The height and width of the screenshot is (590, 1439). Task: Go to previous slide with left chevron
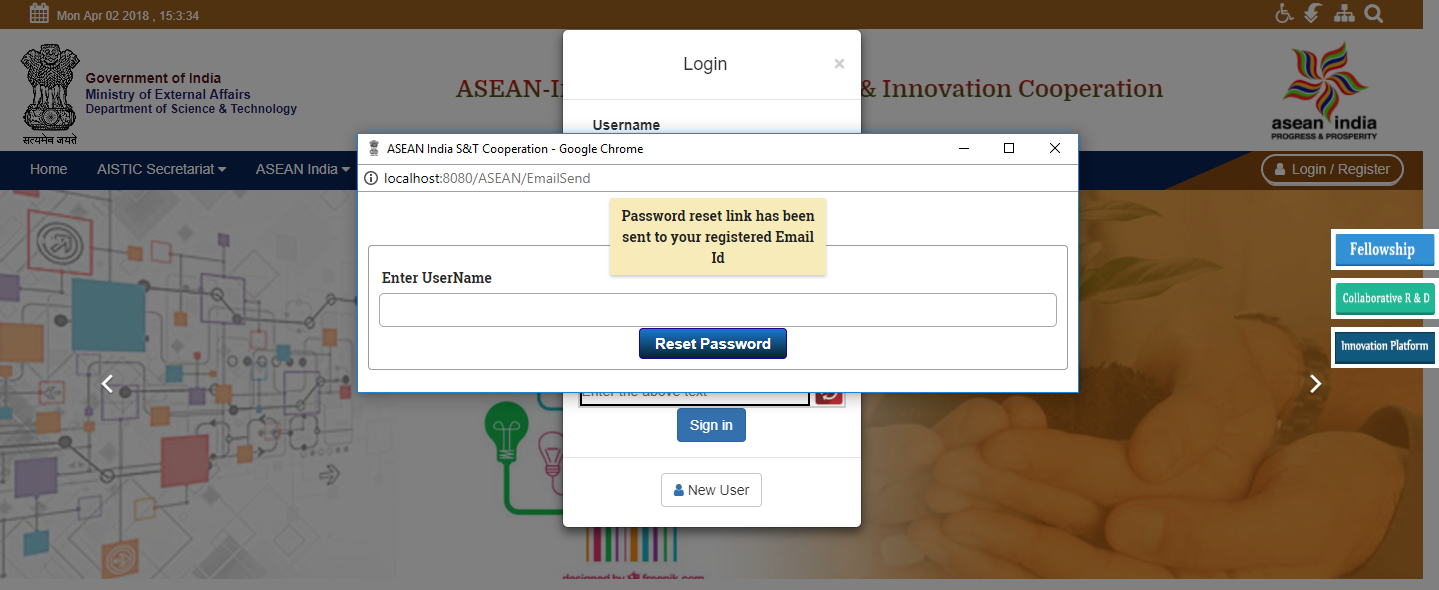[x=107, y=384]
